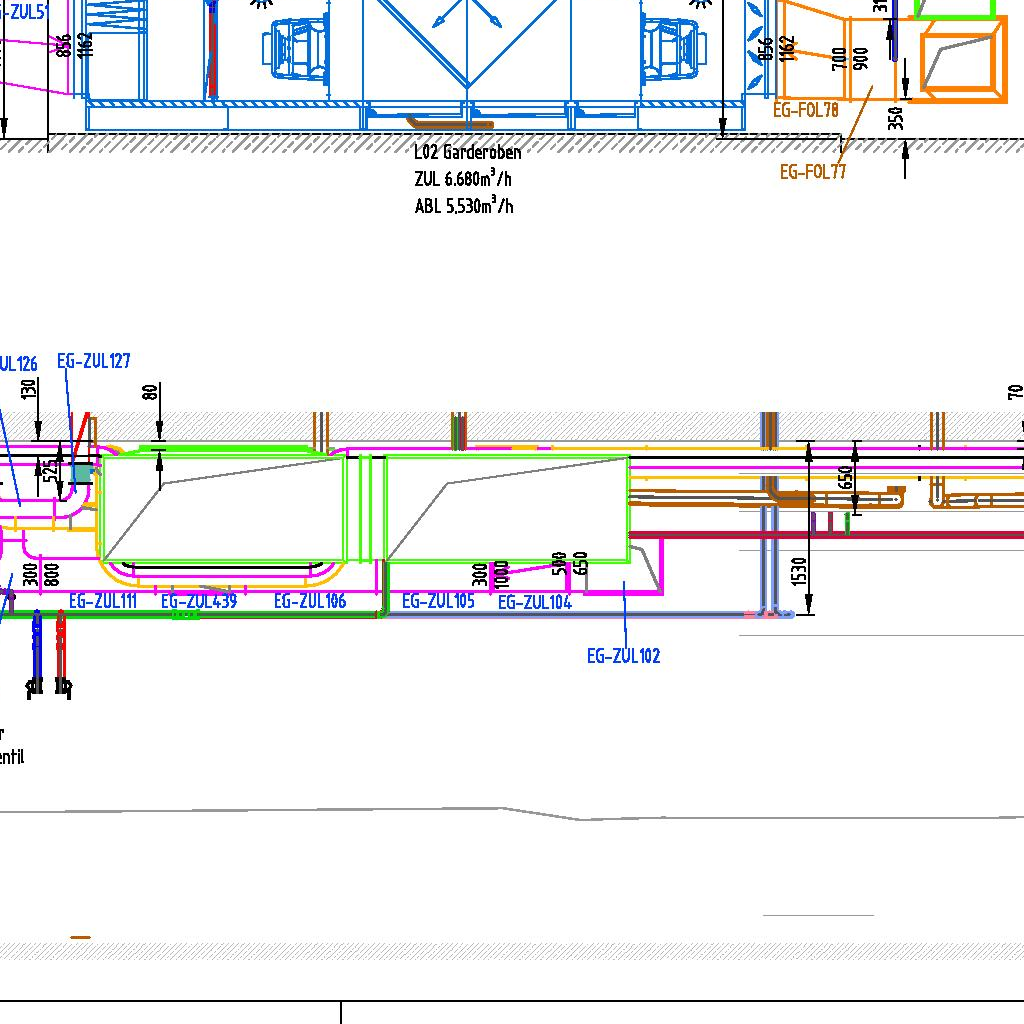Select the right green duct section
Screen dimensions: 1024x1024
[x=507, y=509]
